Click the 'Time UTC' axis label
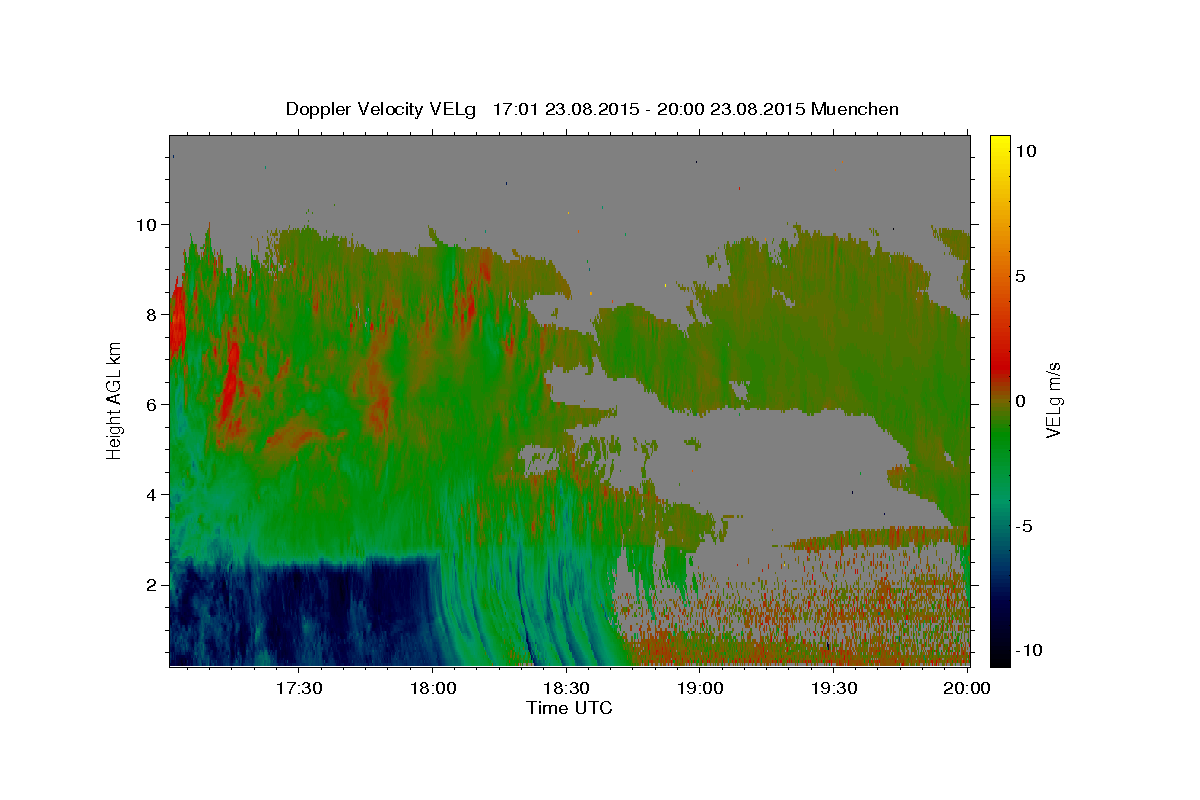Image resolution: width=1200 pixels, height=800 pixels. click(569, 708)
